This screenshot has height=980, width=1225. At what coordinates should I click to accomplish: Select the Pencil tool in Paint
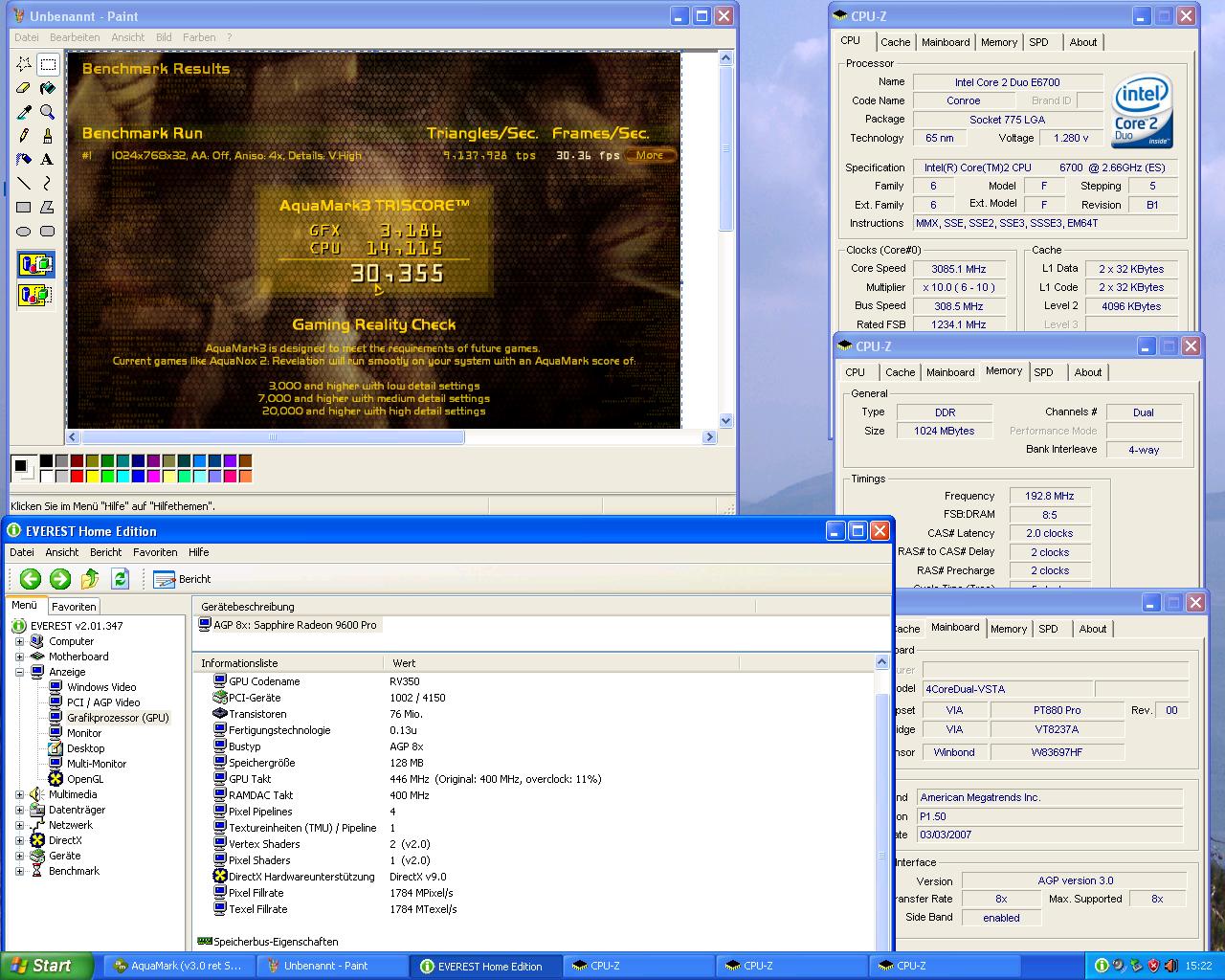point(24,136)
